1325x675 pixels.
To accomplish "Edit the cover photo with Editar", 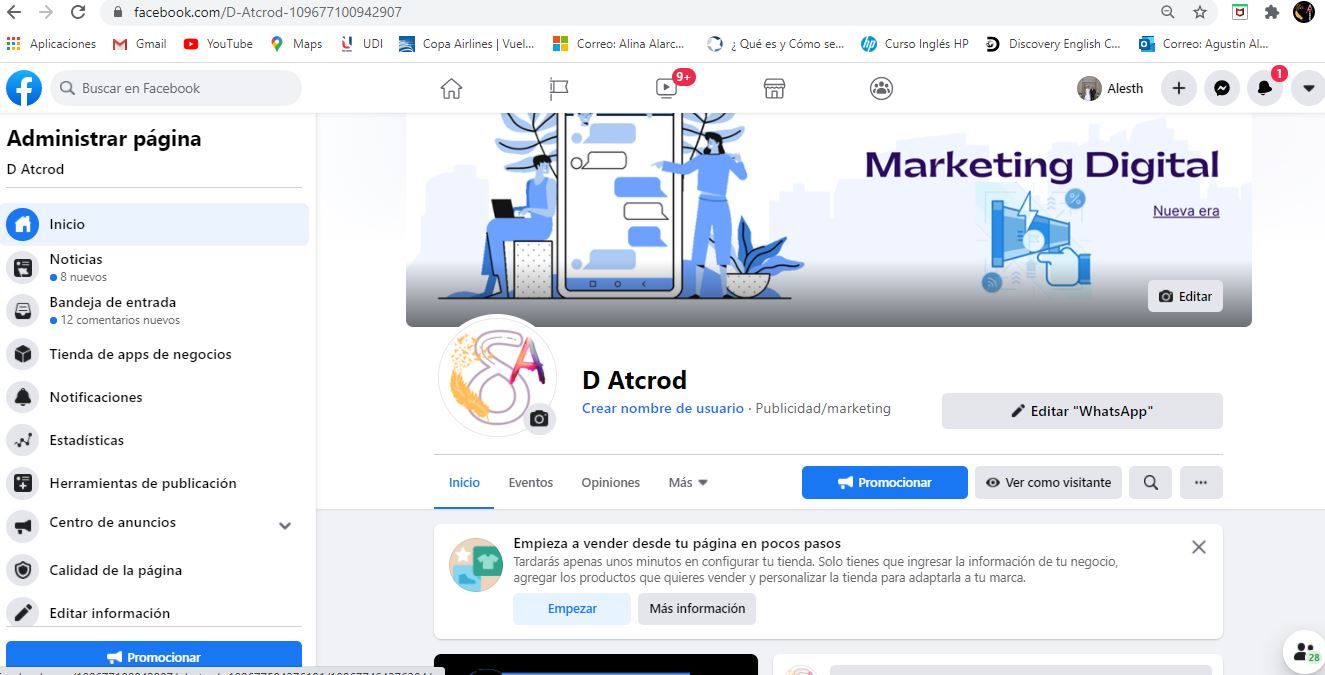I will coord(1185,296).
